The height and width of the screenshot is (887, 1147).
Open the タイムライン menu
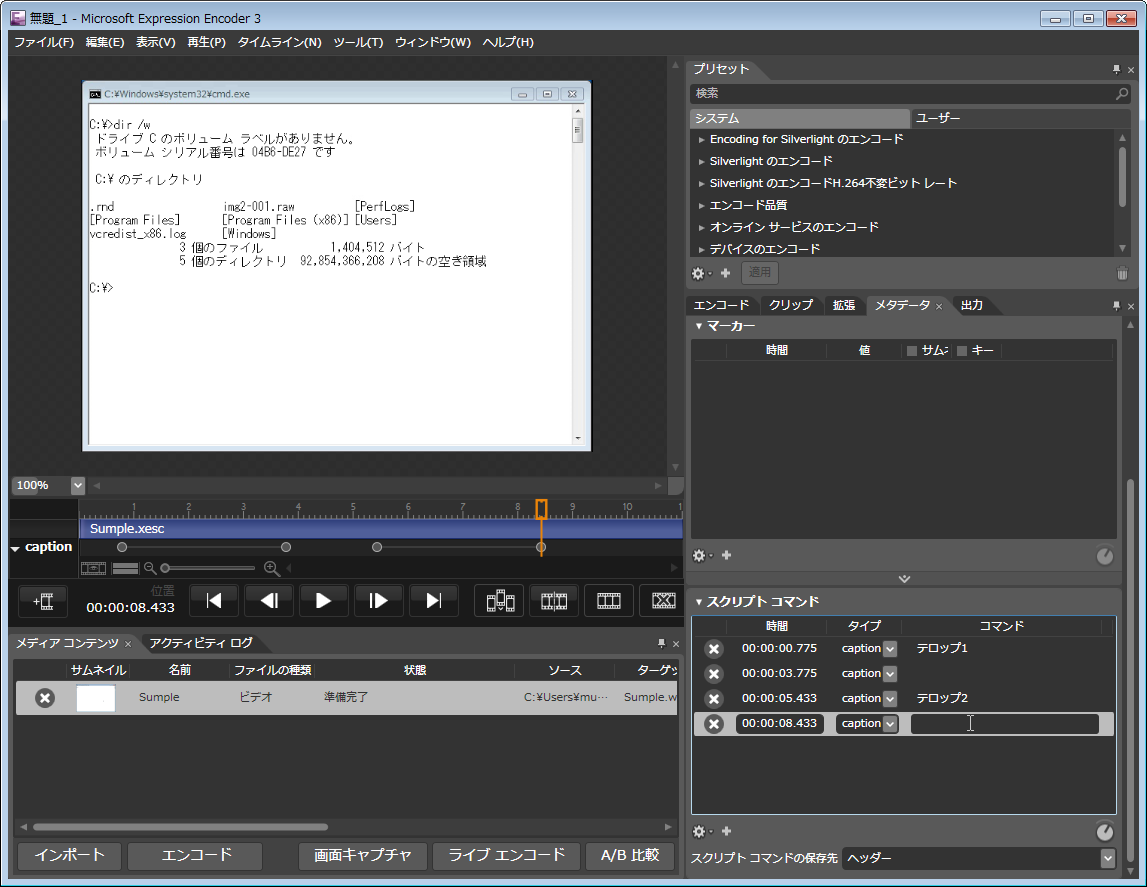[x=279, y=42]
